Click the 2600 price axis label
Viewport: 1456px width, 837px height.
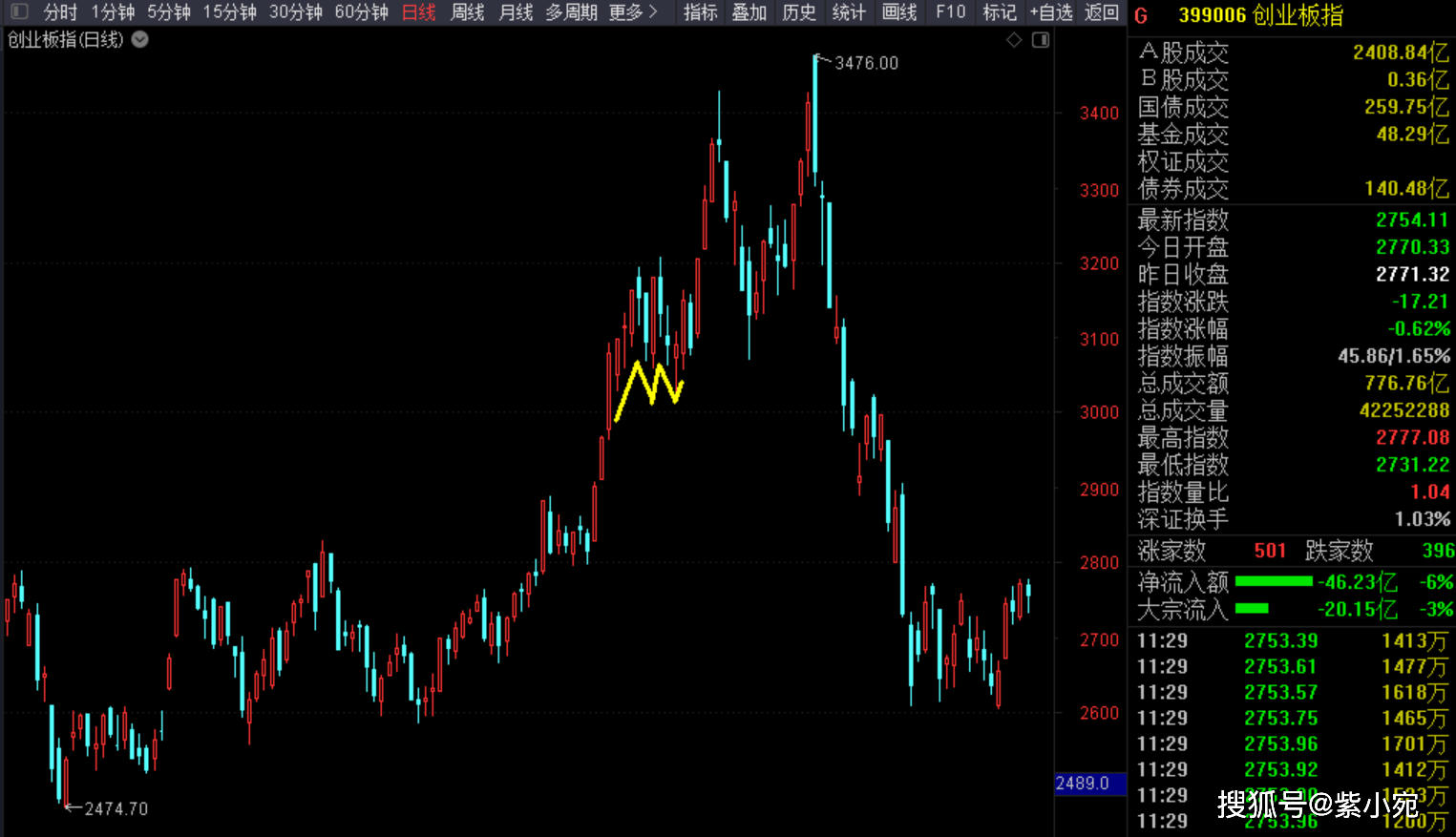click(x=1099, y=713)
